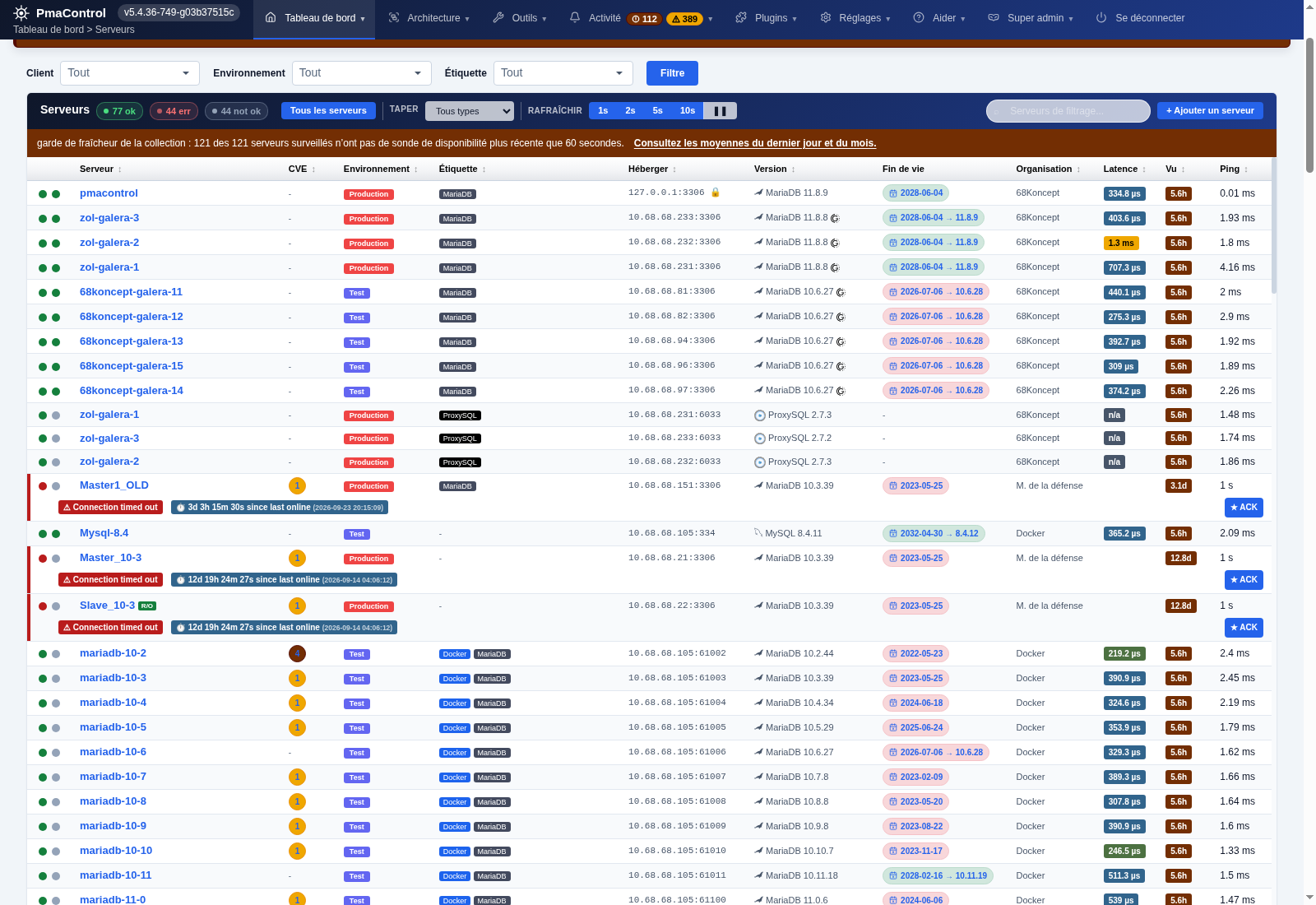
Task: Open the Super admin menu
Action: coord(1031,18)
